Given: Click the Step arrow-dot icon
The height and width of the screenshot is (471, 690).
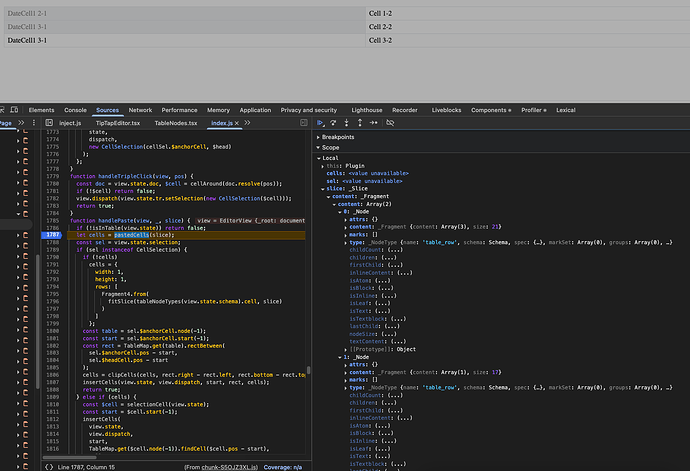Looking at the screenshot, I should pos(374,123).
